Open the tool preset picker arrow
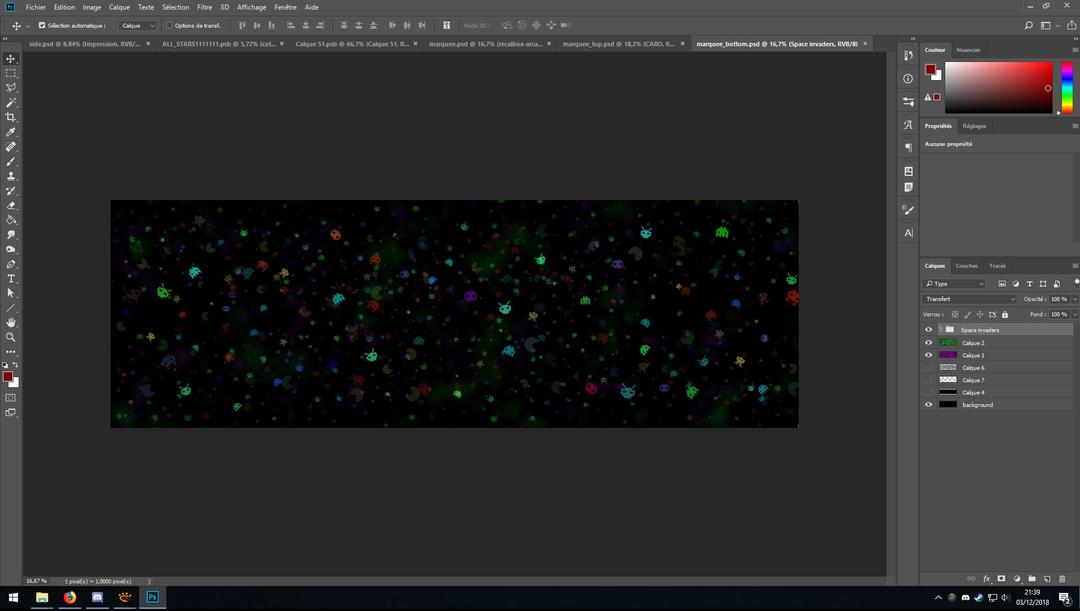Image resolution: width=1080 pixels, height=611 pixels. (x=28, y=26)
